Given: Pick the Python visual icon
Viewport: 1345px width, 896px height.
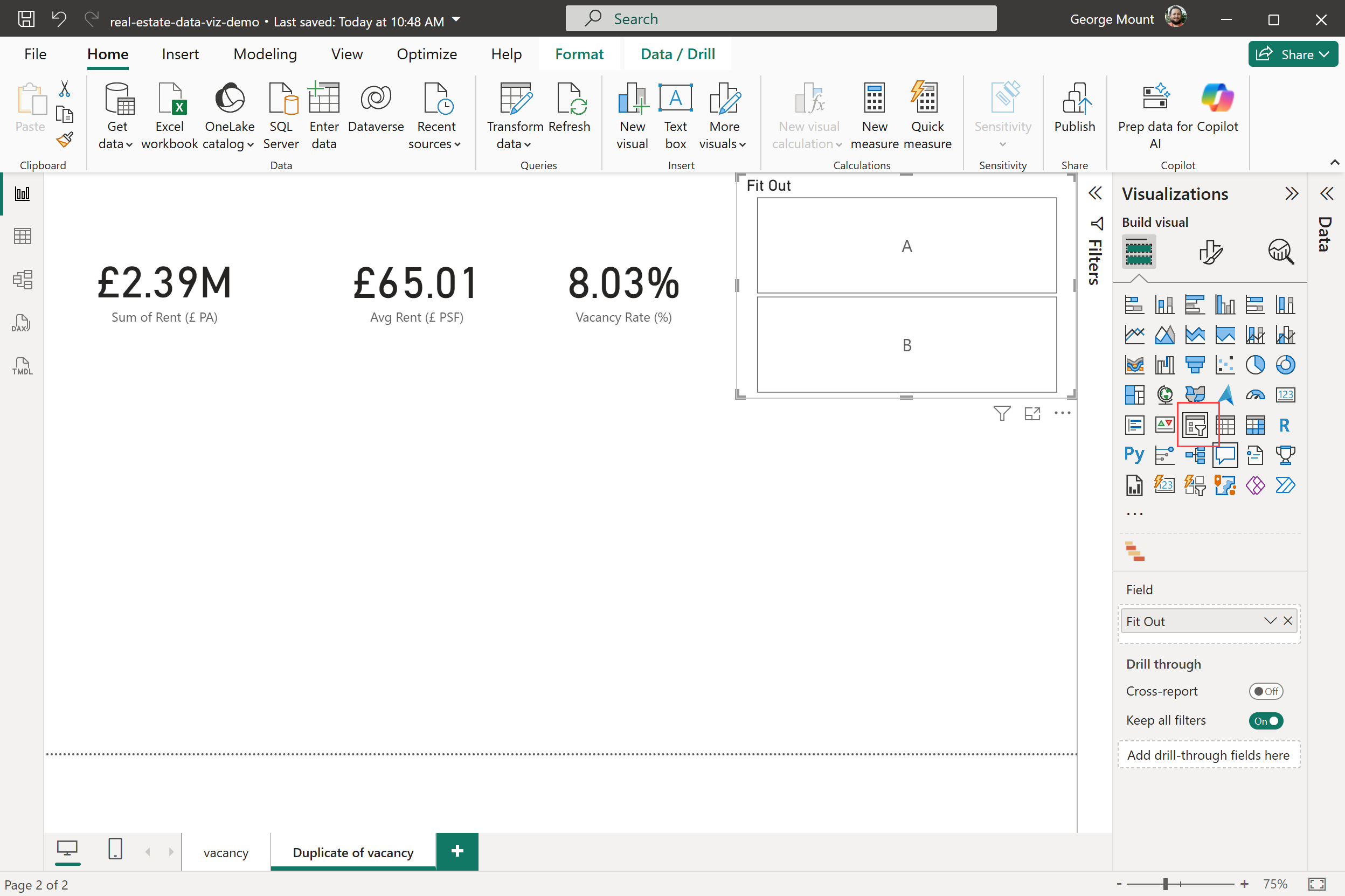Looking at the screenshot, I should point(1134,455).
